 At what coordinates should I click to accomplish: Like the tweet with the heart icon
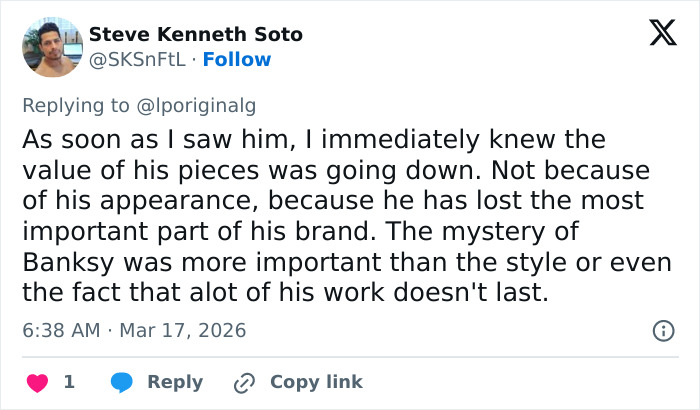click(x=37, y=382)
